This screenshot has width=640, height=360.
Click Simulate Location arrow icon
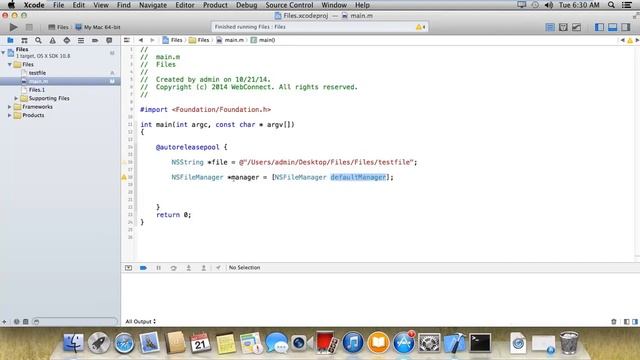[x=218, y=268]
